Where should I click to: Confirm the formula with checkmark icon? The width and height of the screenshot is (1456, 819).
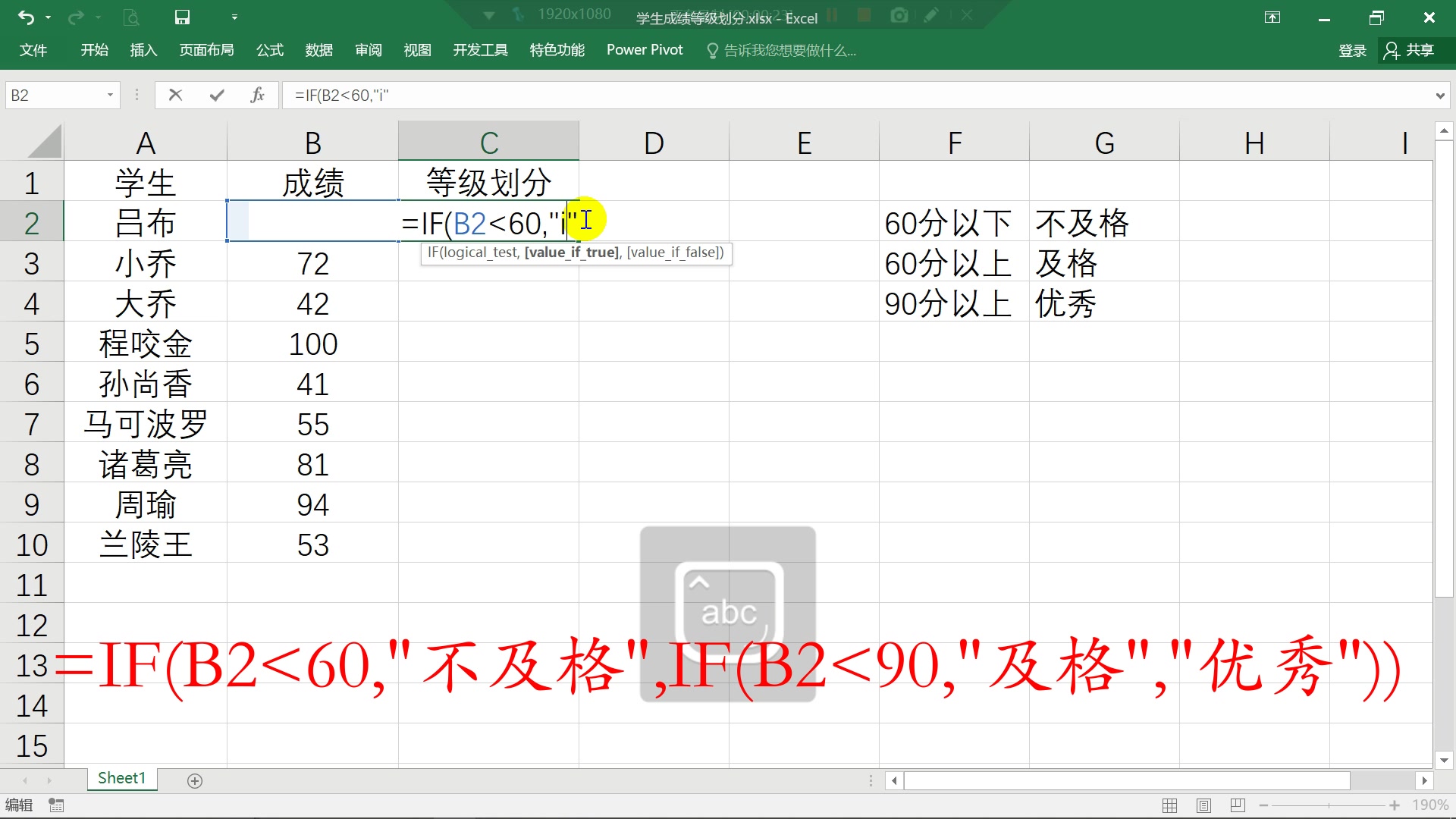(217, 95)
